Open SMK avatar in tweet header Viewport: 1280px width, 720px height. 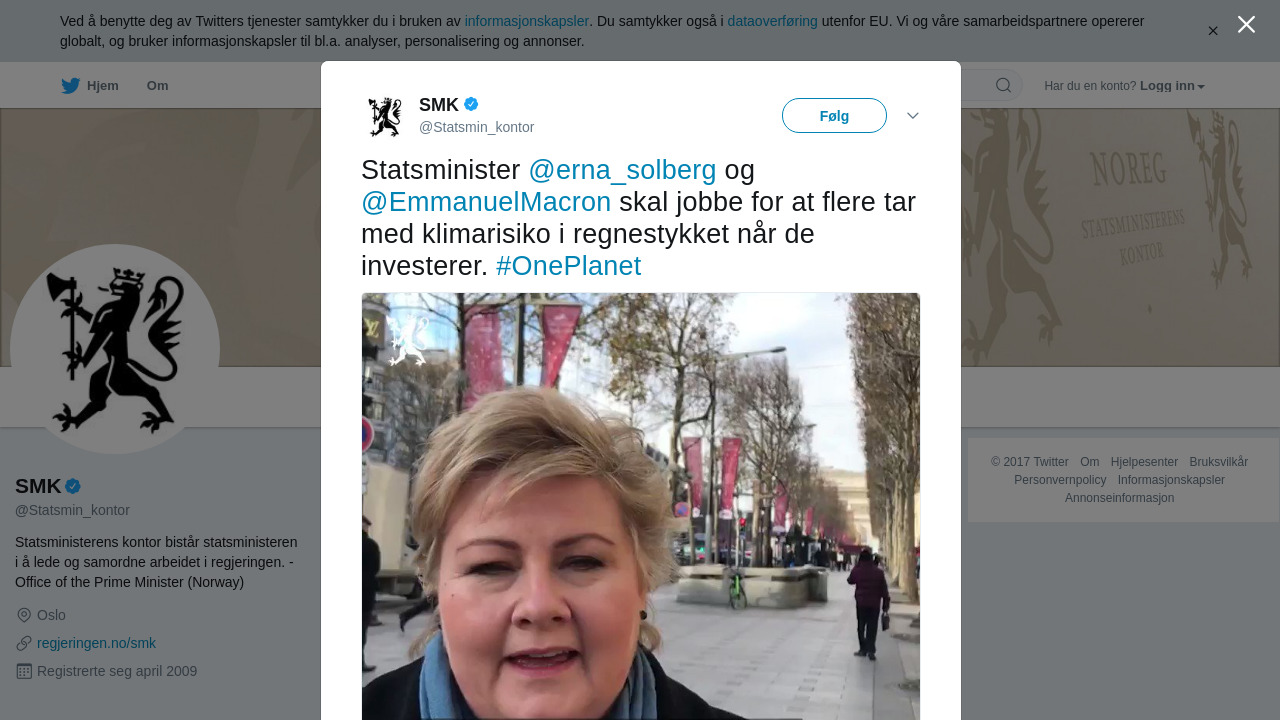pyautogui.click(x=385, y=116)
